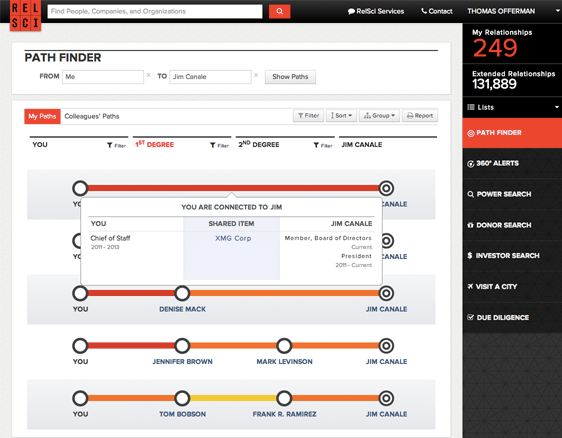The width and height of the screenshot is (562, 438).
Task: Switch to the Colleagues' Paths tab
Action: coord(92,116)
